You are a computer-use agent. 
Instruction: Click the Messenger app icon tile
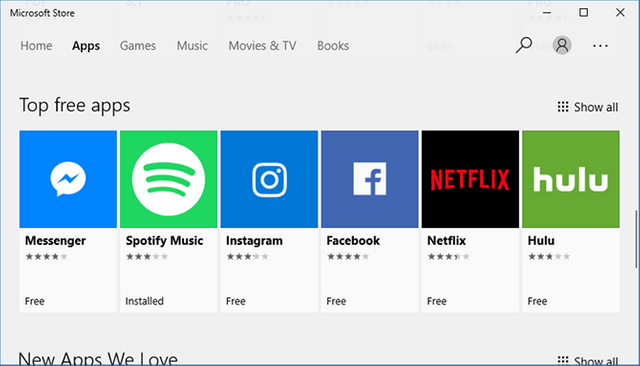(x=68, y=179)
